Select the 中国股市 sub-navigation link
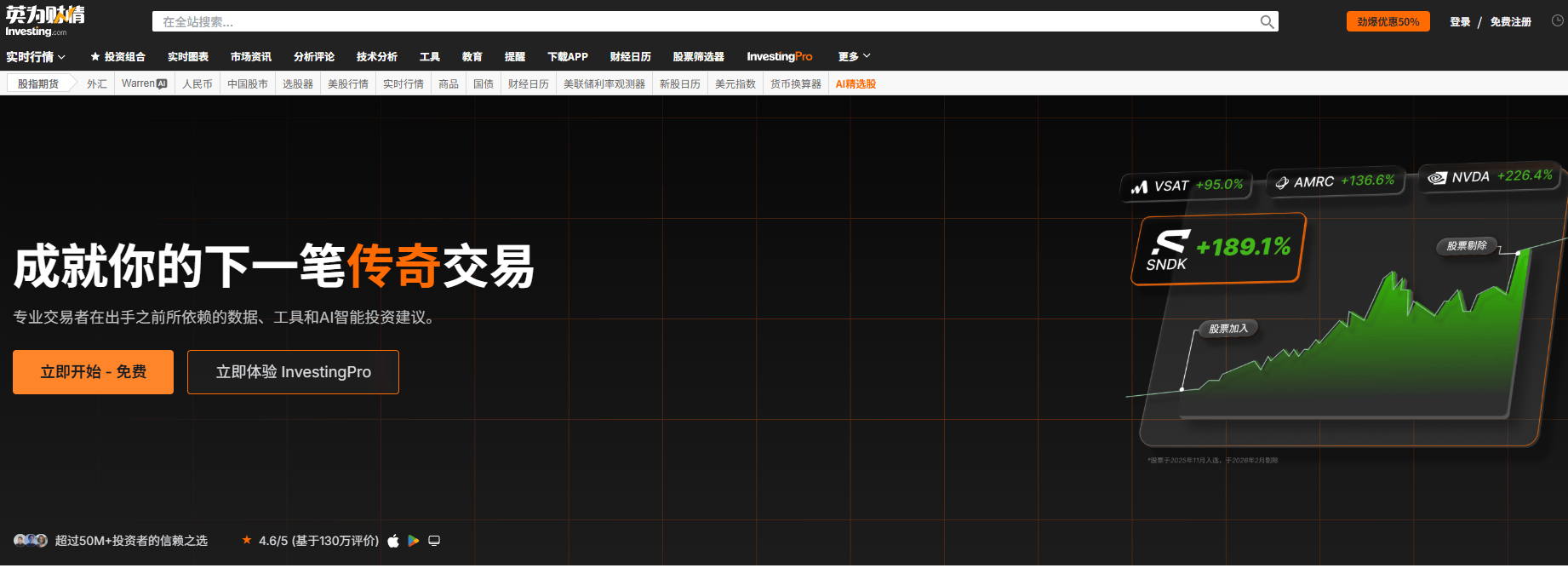Viewport: 1568px width, 568px height. pyautogui.click(x=248, y=83)
